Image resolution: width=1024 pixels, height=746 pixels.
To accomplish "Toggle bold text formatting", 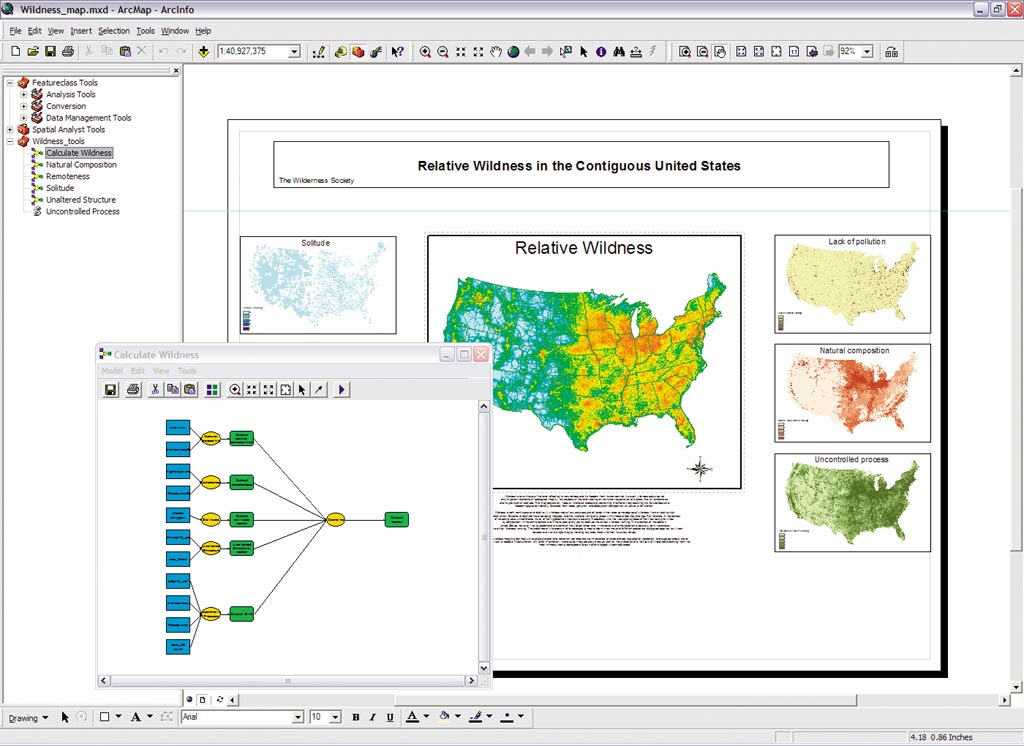I will click(x=356, y=717).
